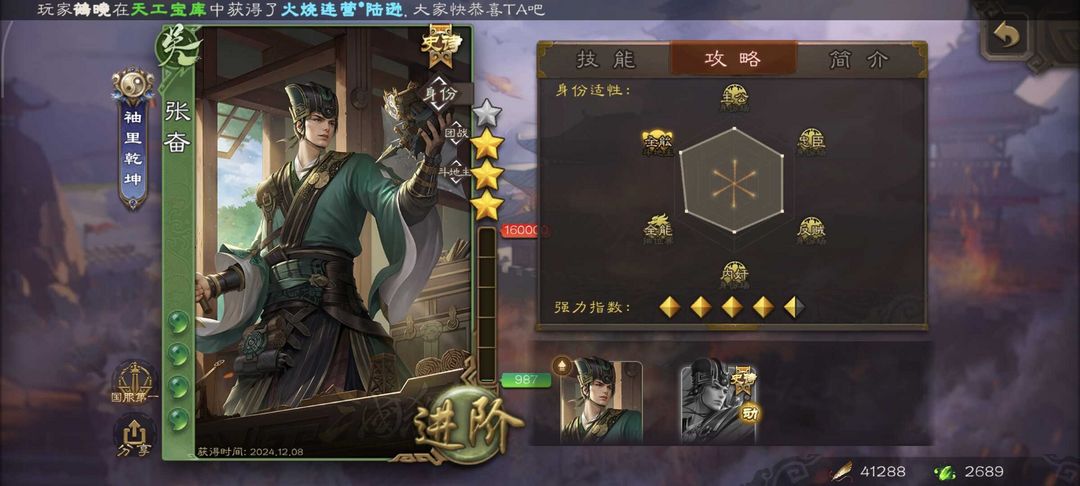The width and height of the screenshot is (1080, 486).
Task: Click the 分享 share icon
Action: [134, 436]
